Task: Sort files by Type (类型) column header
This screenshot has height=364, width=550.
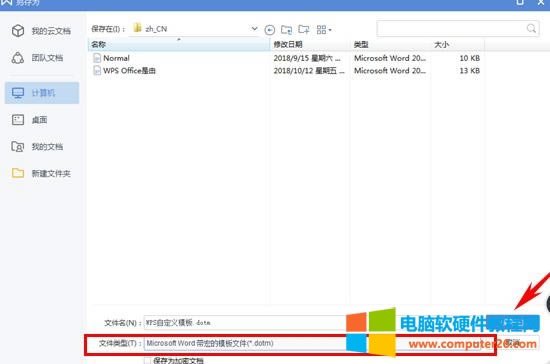Action: (390, 45)
